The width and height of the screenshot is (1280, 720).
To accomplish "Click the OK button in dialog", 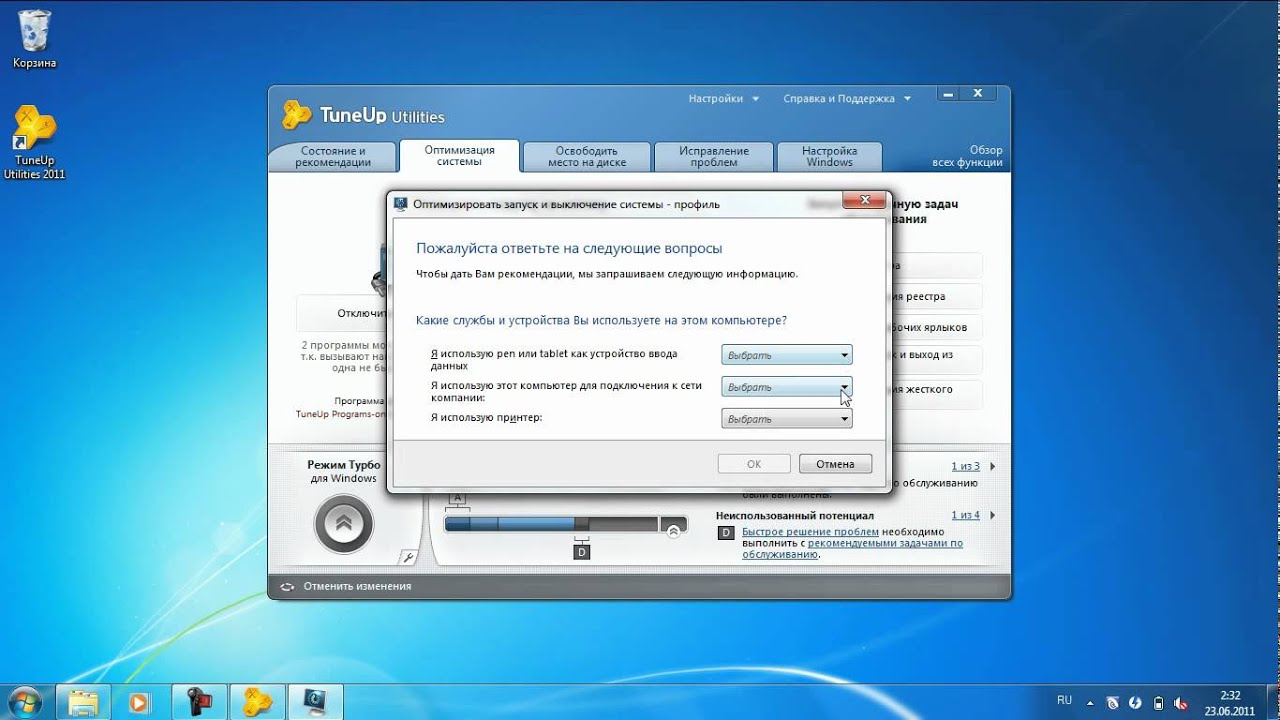I will click(x=754, y=464).
